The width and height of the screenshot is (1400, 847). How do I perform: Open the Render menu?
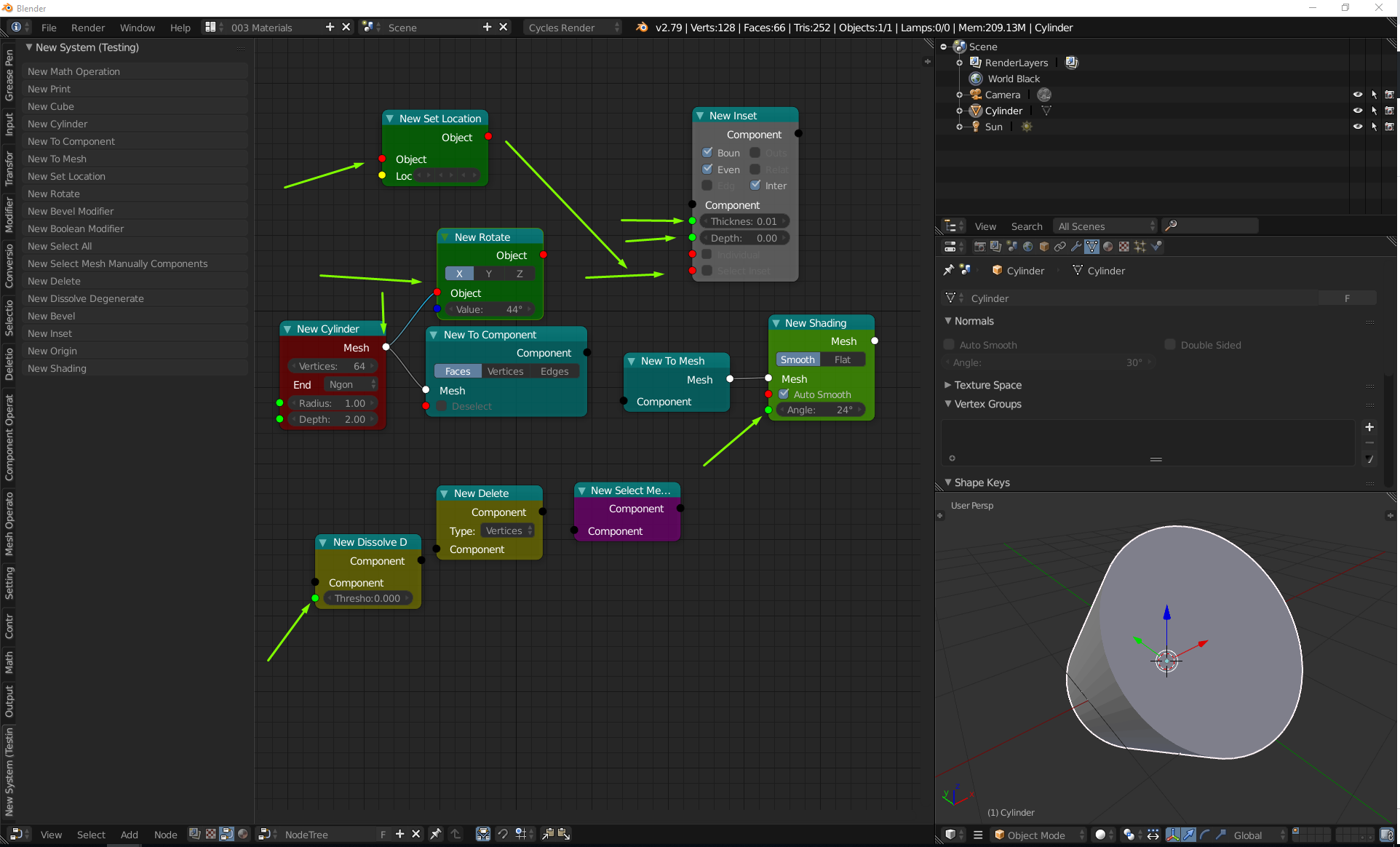(x=87, y=28)
